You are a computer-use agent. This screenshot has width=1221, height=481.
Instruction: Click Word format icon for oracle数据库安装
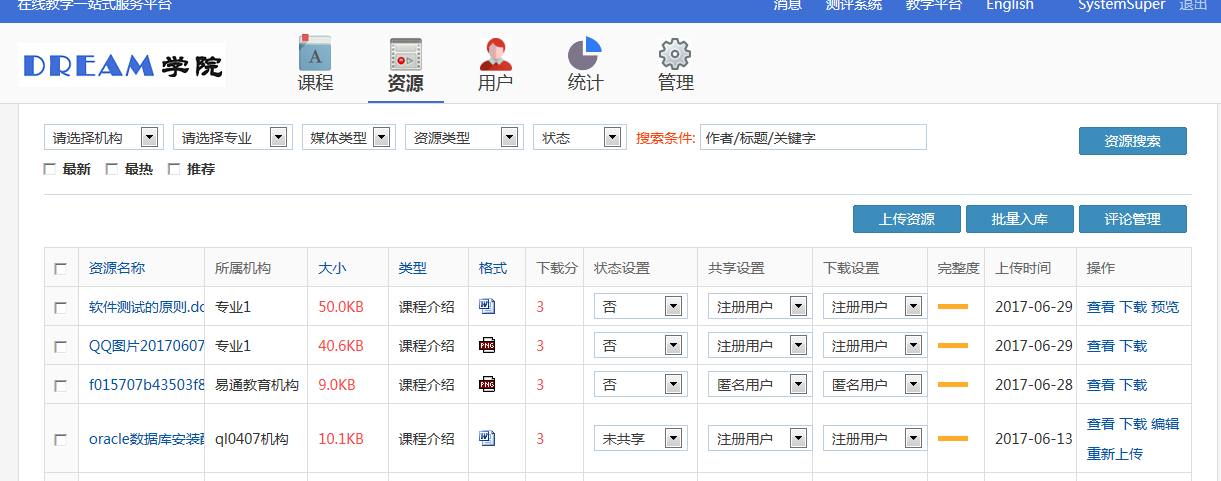coord(487,438)
